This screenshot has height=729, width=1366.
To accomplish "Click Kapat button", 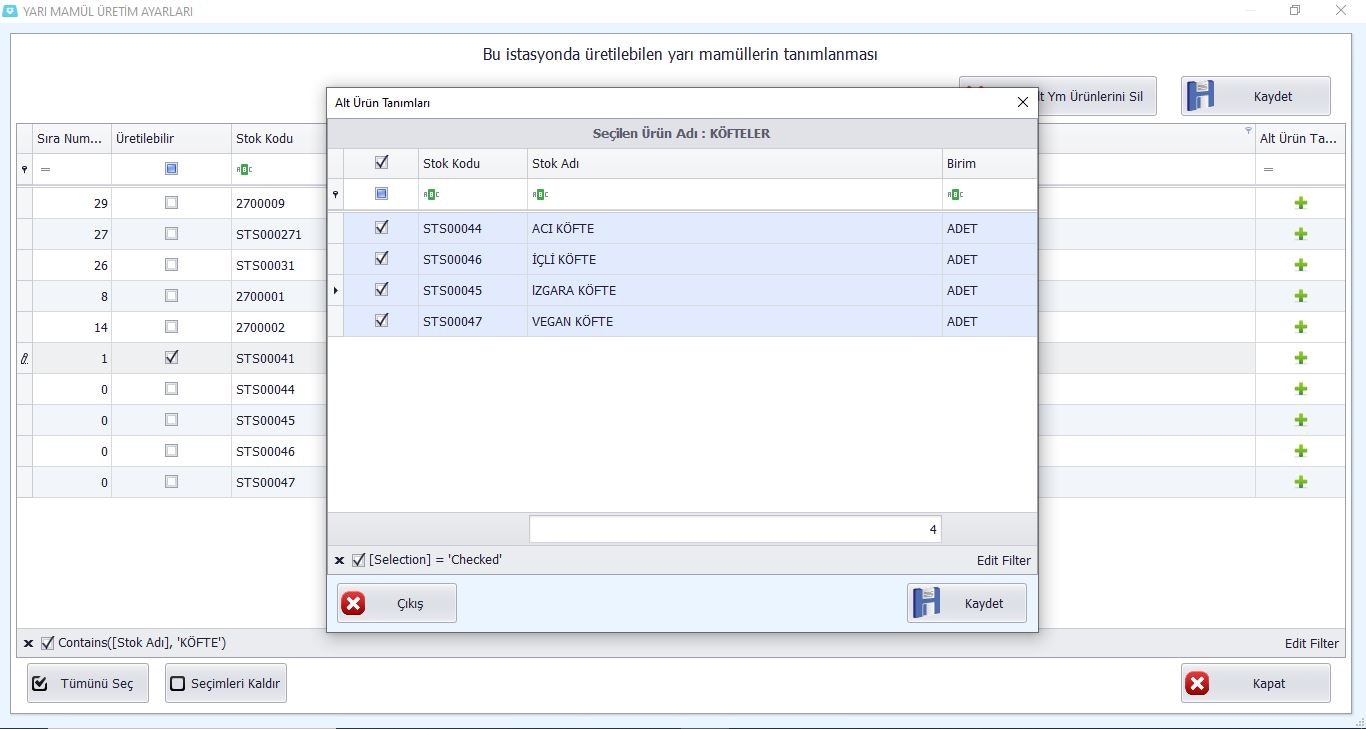I will coord(1255,684).
